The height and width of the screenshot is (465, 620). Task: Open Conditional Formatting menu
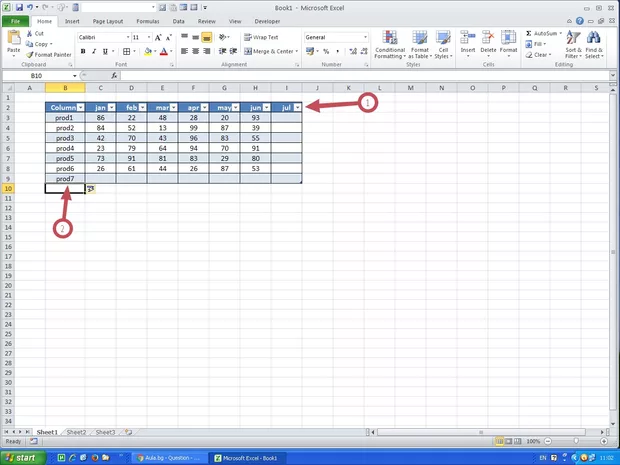390,44
